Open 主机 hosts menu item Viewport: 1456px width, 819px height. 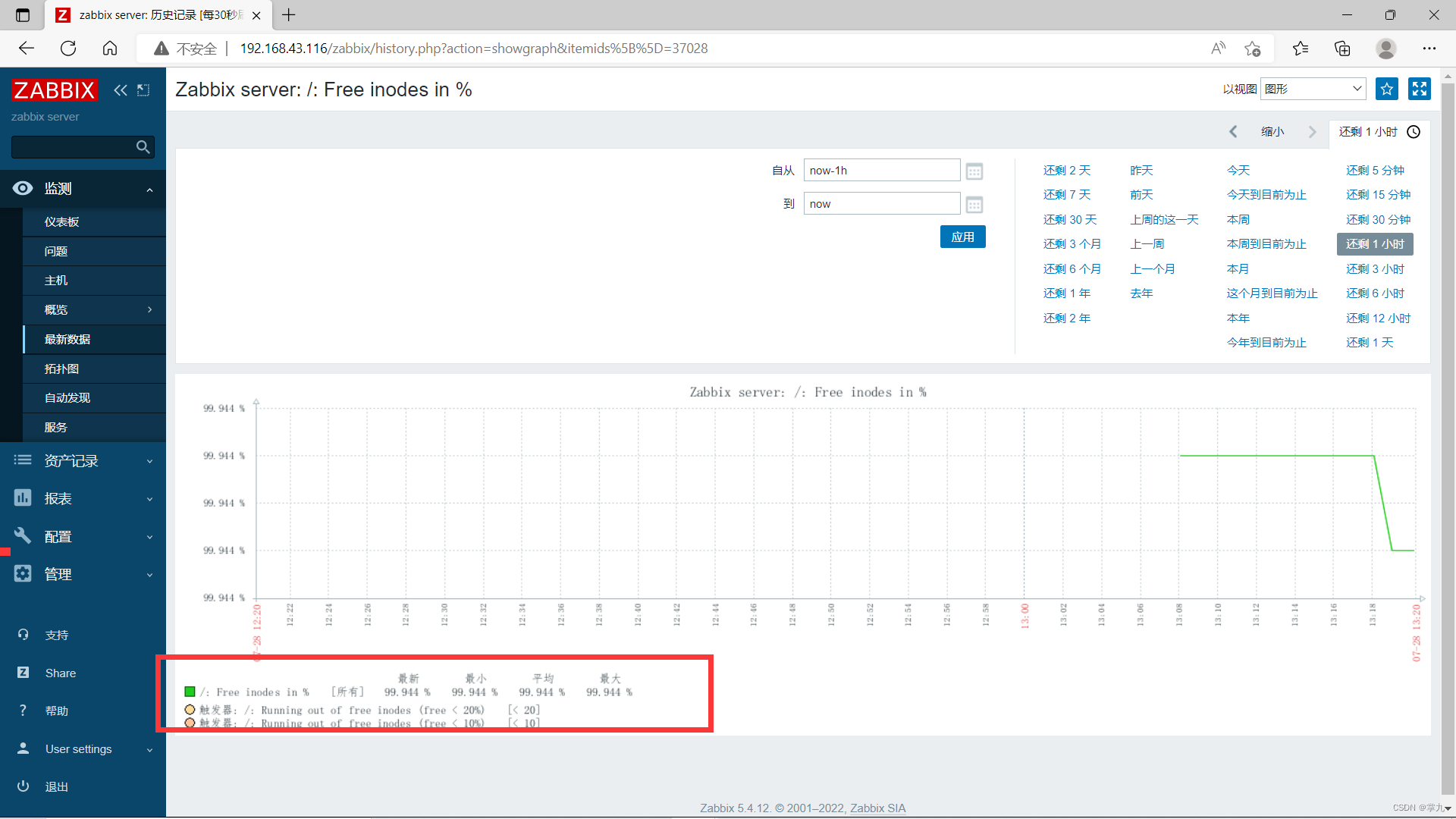tap(94, 281)
